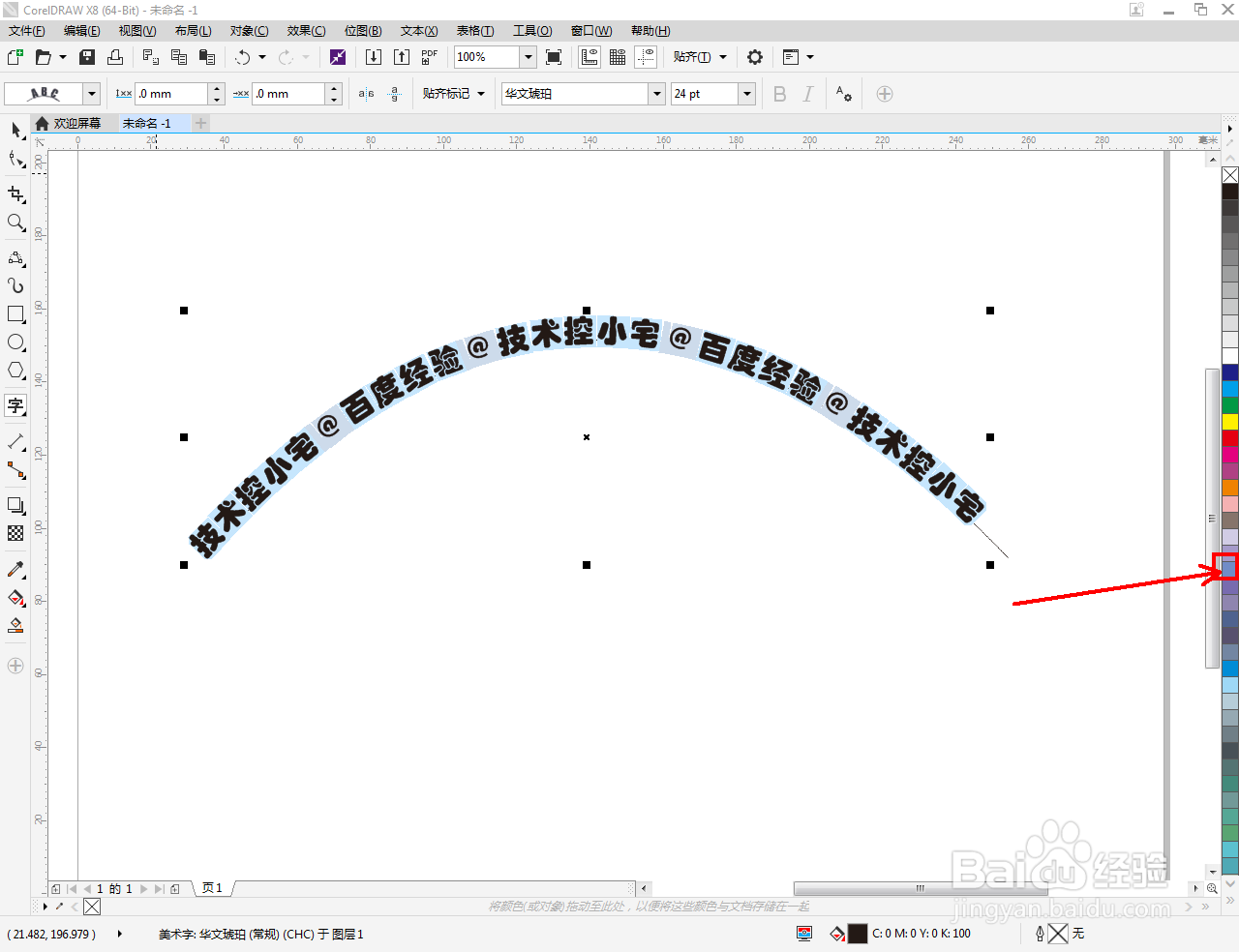The height and width of the screenshot is (952, 1239).
Task: Select the Ellipse tool
Action: click(15, 342)
